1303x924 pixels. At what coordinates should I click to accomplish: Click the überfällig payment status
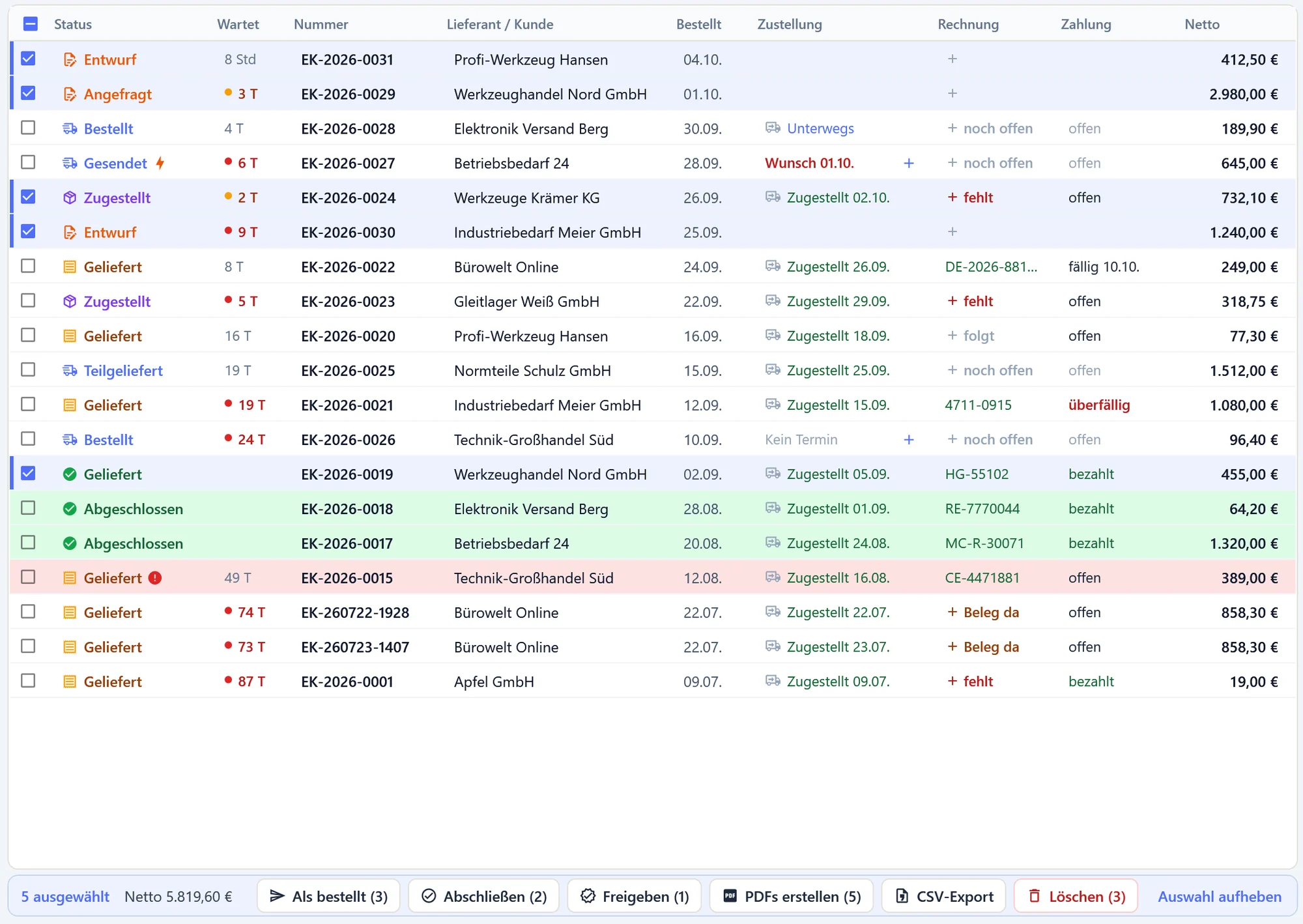pyautogui.click(x=1099, y=405)
